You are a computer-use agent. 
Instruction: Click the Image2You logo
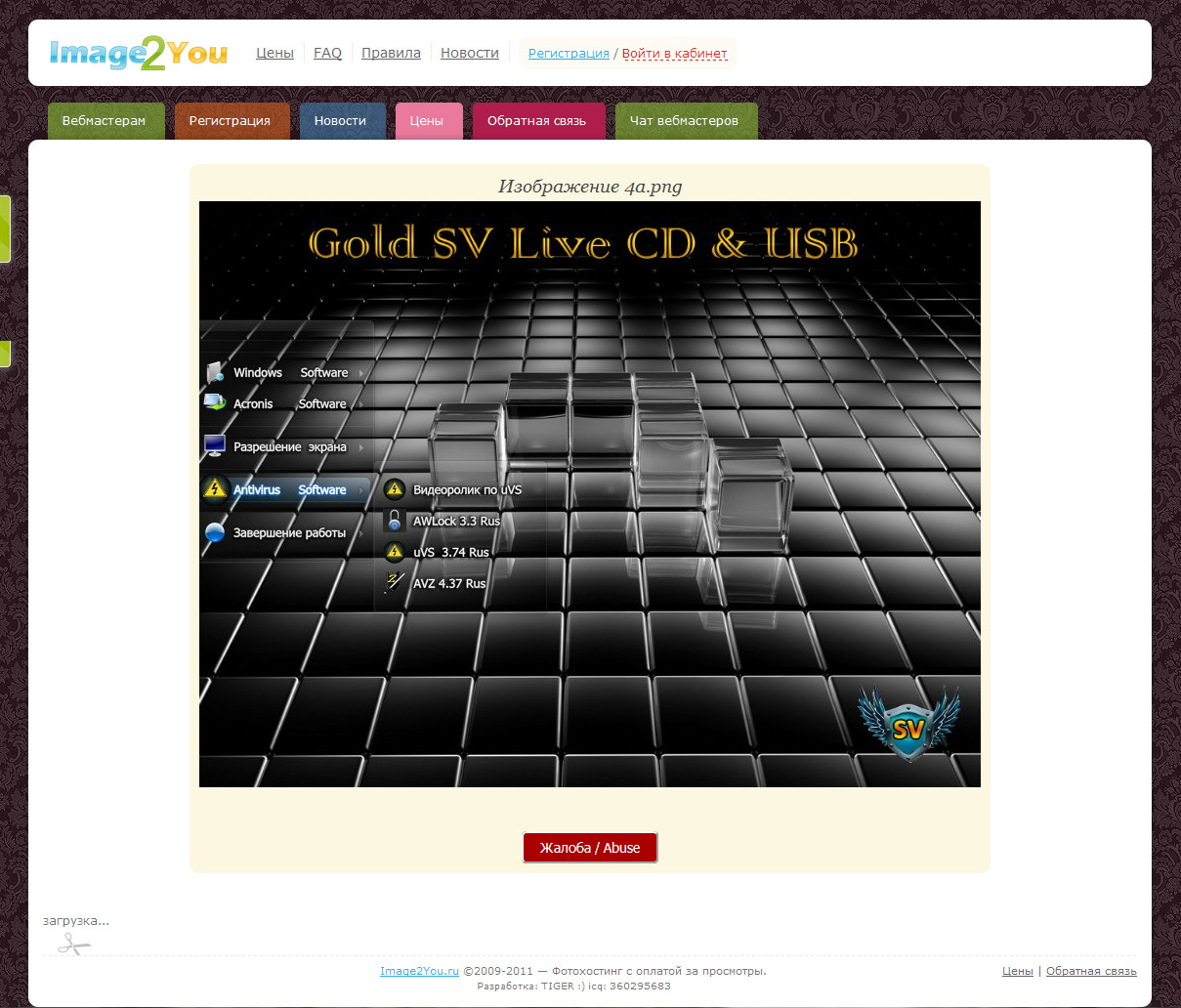(x=138, y=53)
